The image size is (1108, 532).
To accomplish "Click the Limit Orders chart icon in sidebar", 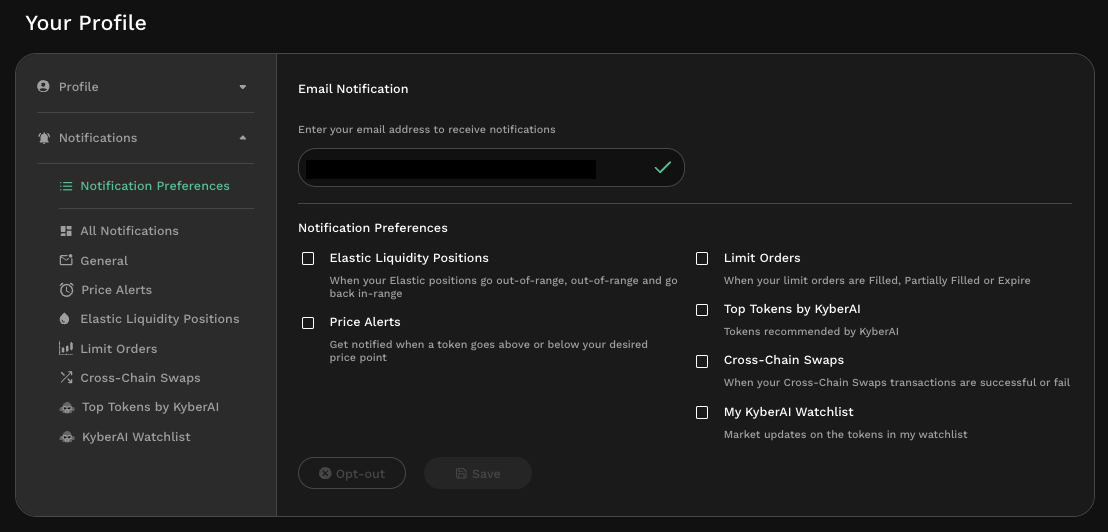I will [x=66, y=349].
